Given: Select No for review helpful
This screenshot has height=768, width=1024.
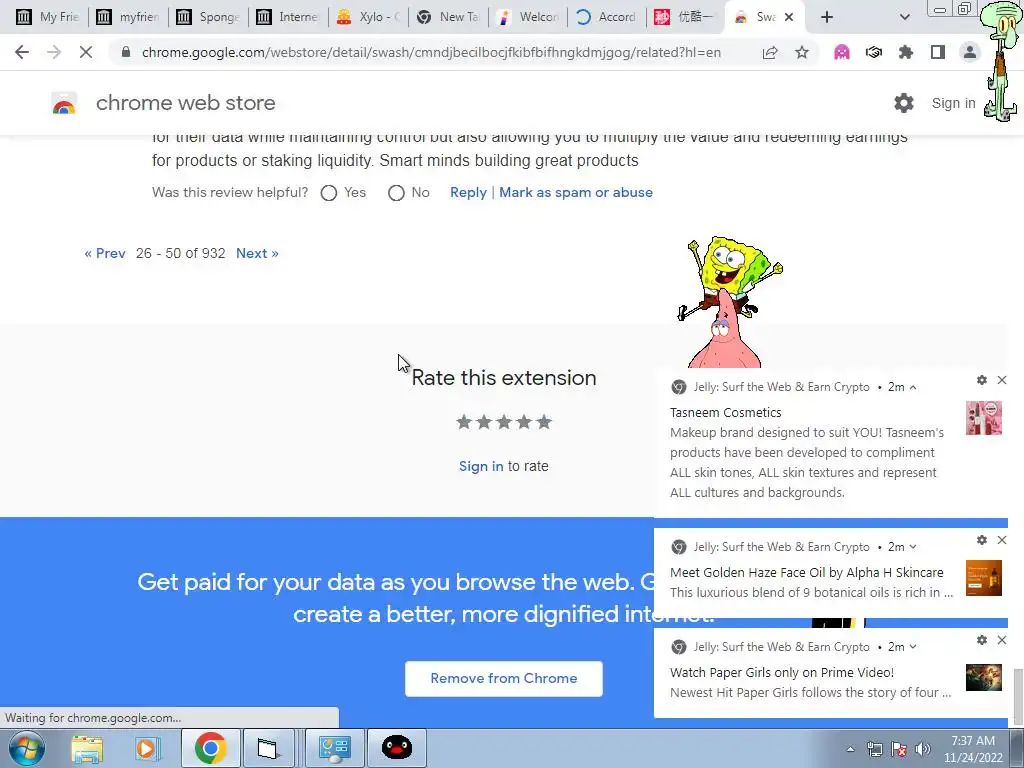Looking at the screenshot, I should [396, 193].
